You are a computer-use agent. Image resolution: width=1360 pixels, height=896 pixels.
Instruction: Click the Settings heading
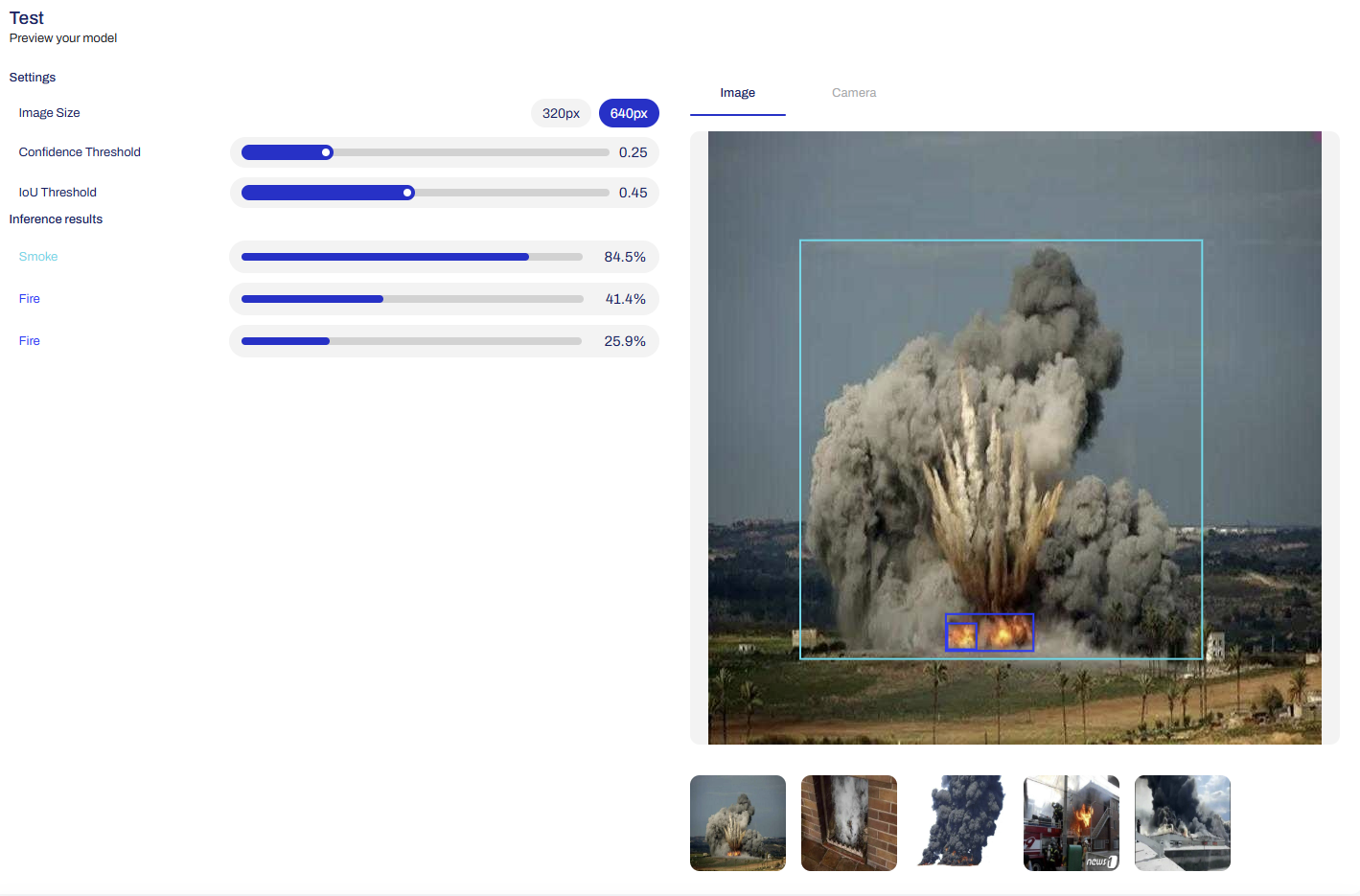[x=33, y=78]
